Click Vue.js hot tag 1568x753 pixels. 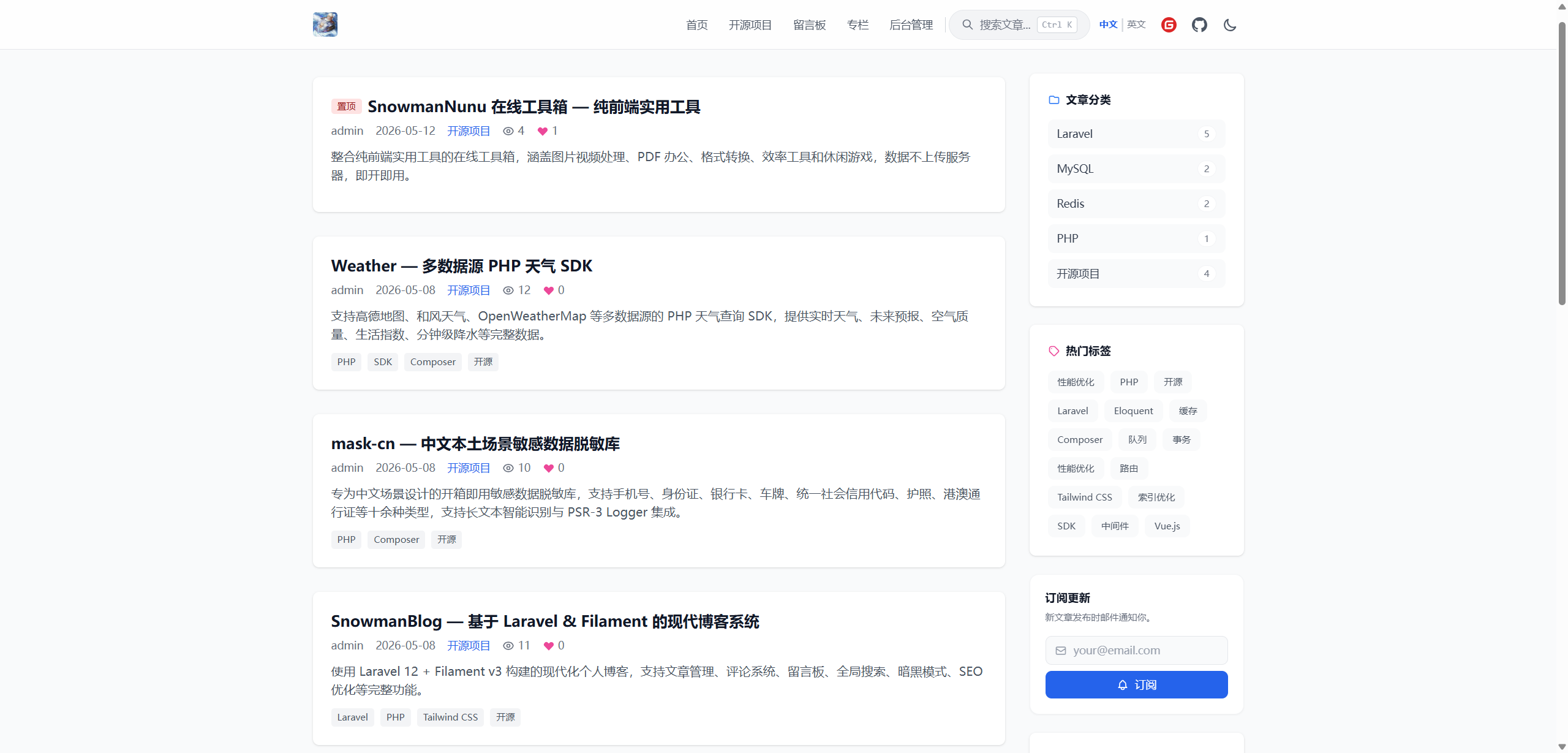point(1167,526)
